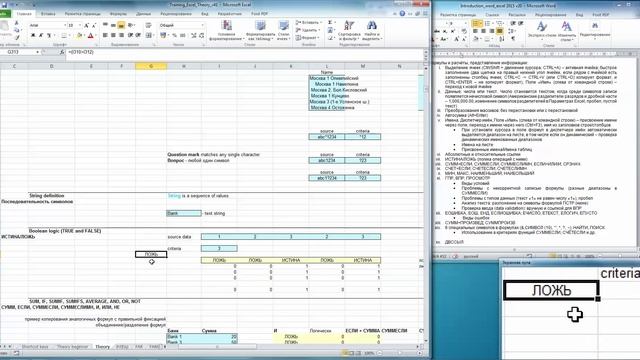The width and height of the screenshot is (640, 360).
Task: Open Editing (Редактирование) menu in Word
Action: (x=595, y=30)
